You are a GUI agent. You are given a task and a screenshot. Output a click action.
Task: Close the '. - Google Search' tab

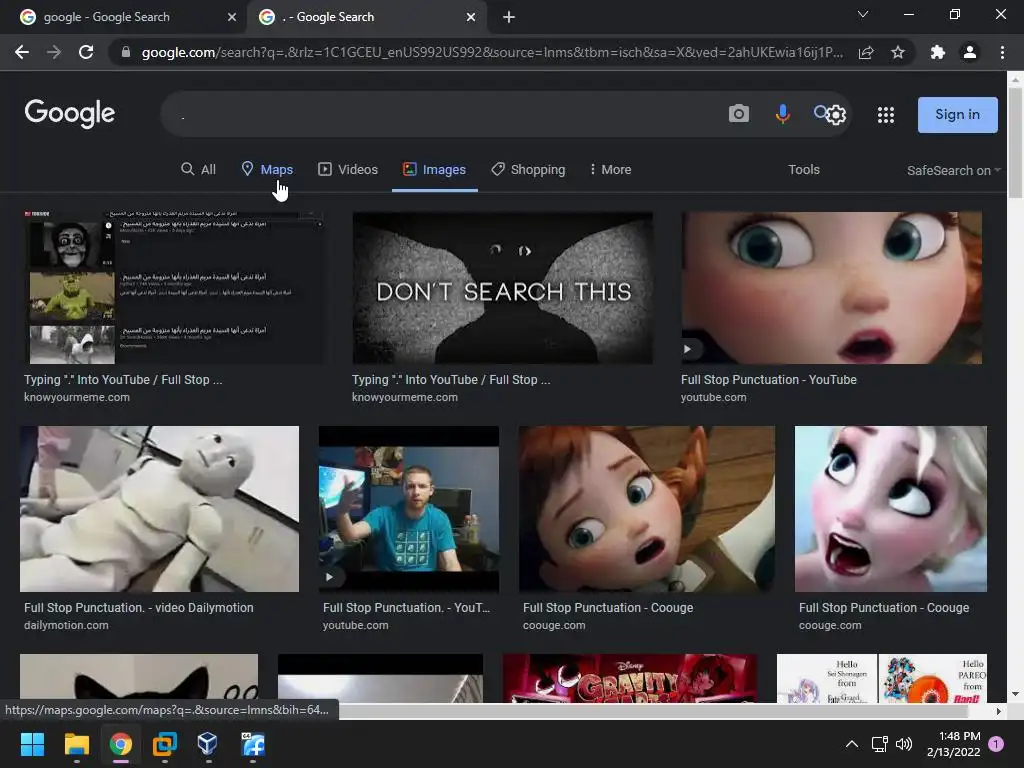(x=471, y=17)
